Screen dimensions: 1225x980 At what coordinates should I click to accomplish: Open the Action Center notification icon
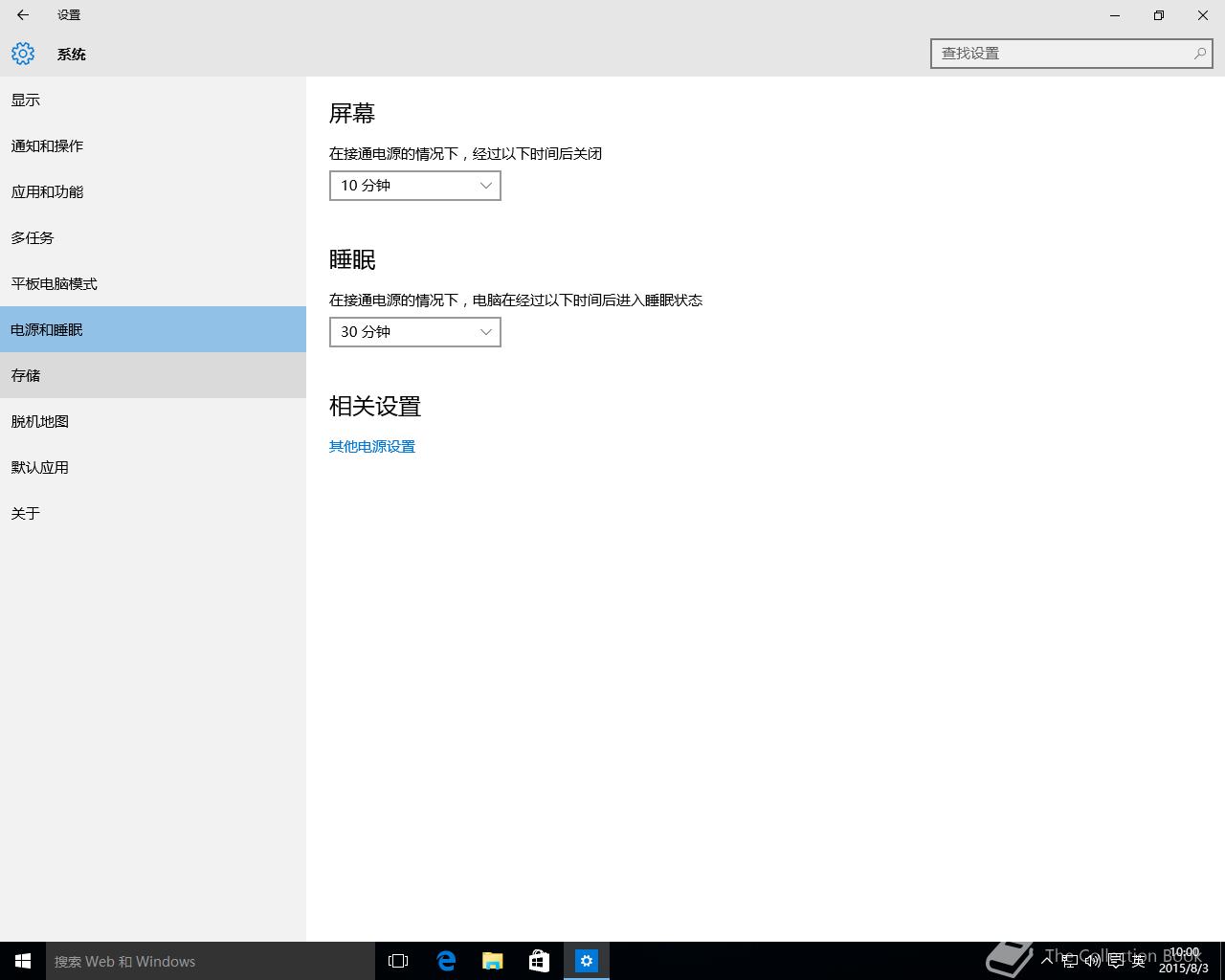(x=1116, y=961)
